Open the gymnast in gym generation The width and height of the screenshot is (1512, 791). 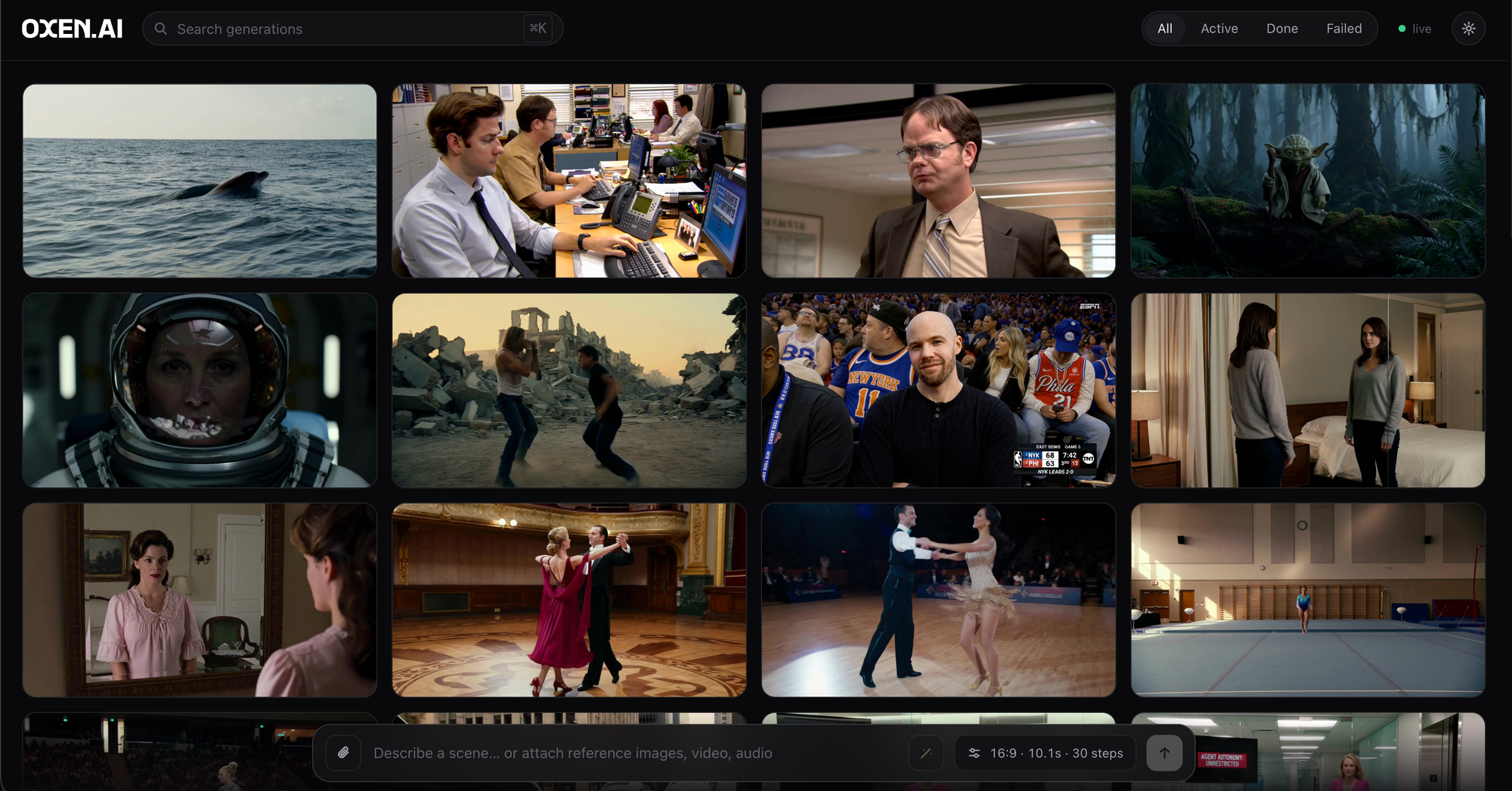(1308, 600)
